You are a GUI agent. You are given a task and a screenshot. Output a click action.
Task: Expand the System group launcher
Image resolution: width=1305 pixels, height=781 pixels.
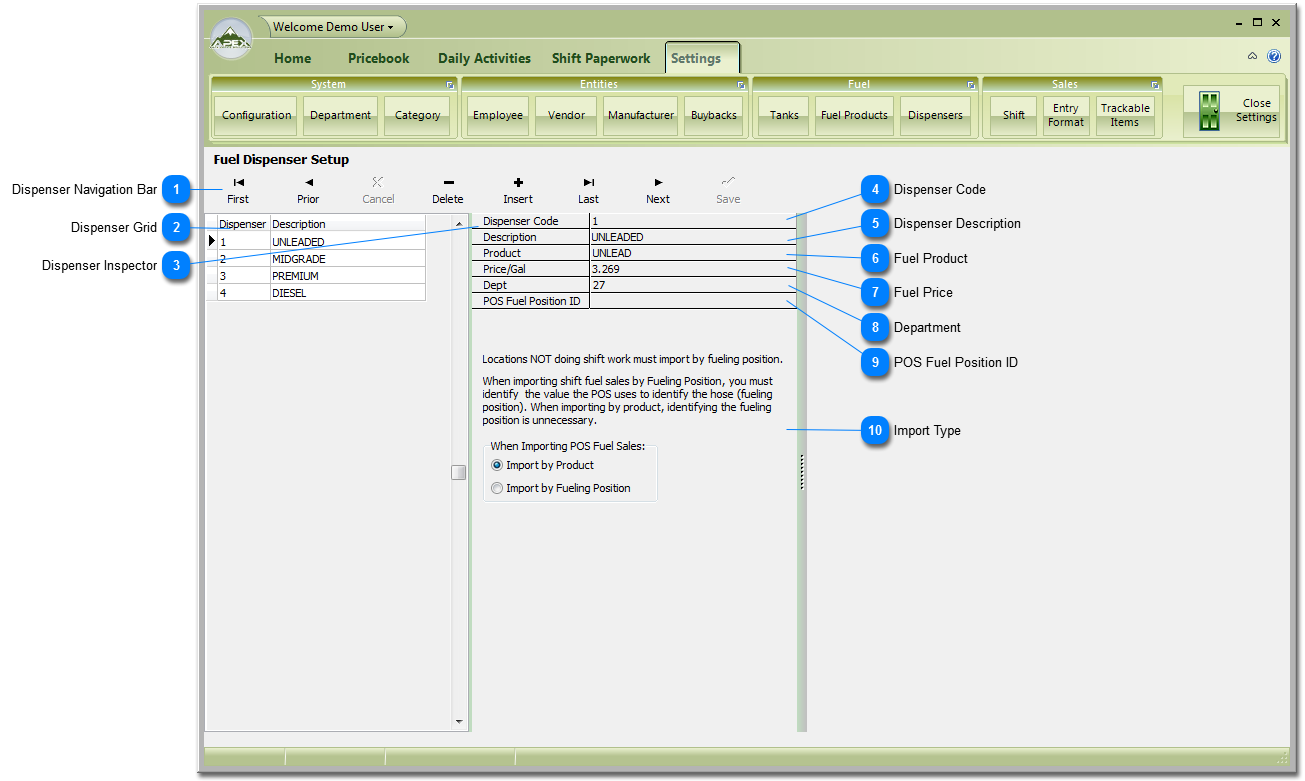click(450, 85)
